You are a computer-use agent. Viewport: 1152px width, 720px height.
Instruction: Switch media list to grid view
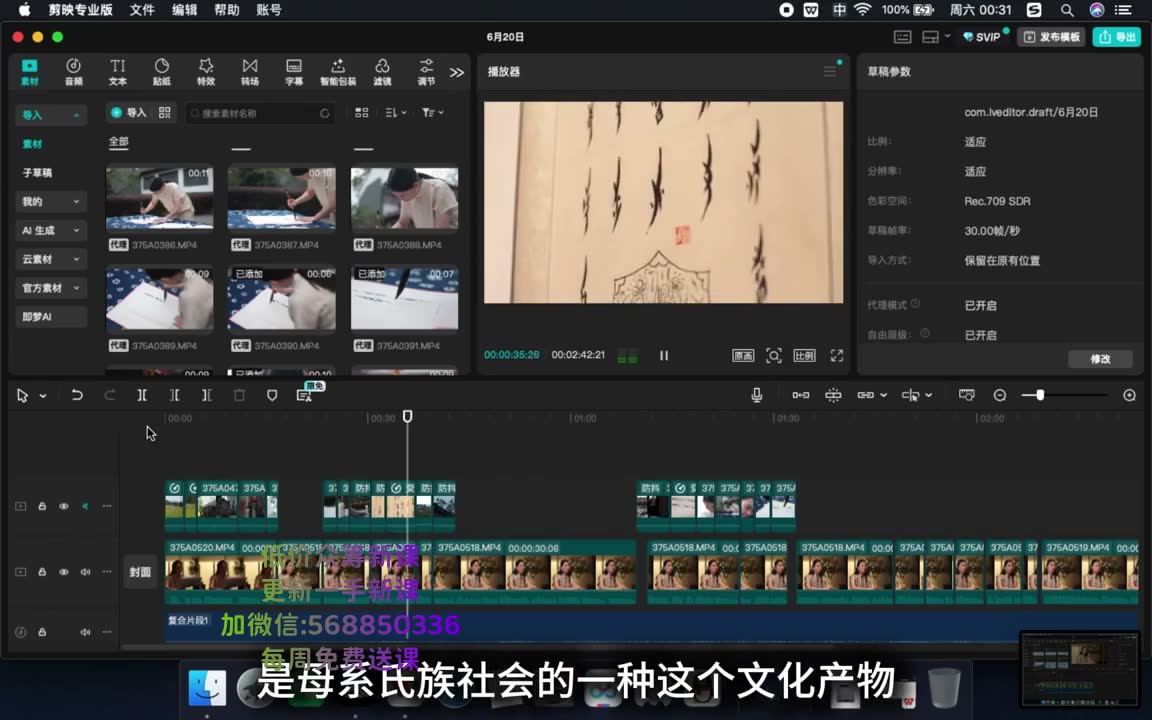tap(361, 112)
